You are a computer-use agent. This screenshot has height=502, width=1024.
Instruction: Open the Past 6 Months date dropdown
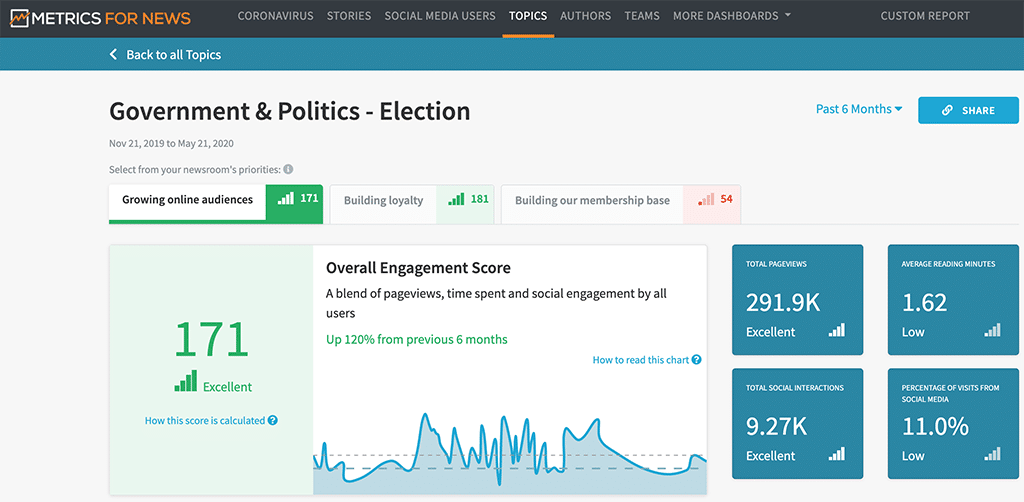click(859, 109)
